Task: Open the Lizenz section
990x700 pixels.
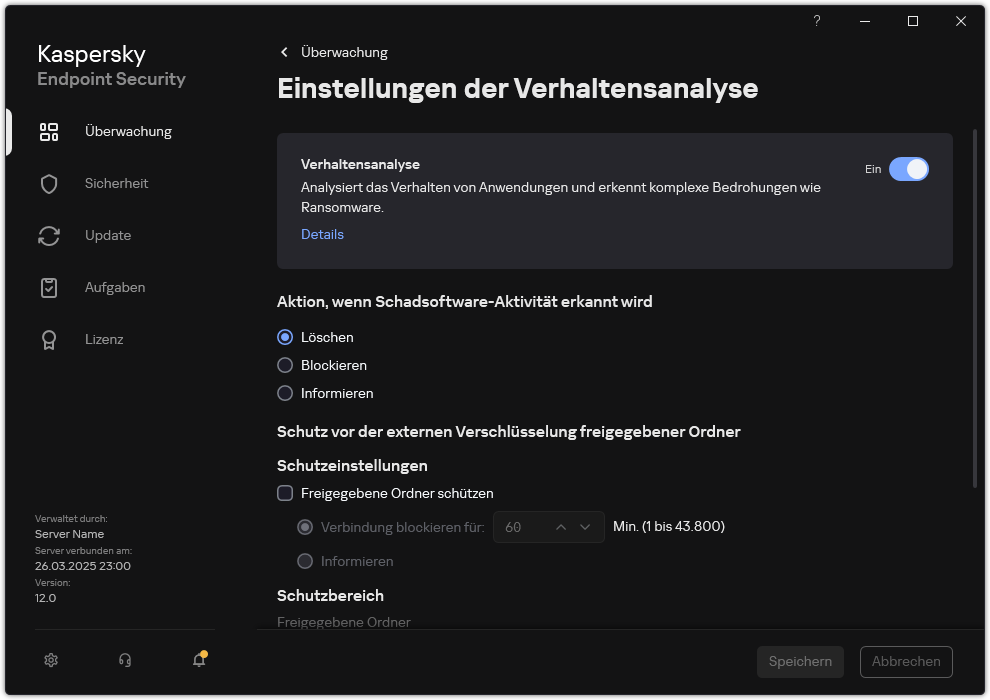Action: (x=104, y=339)
